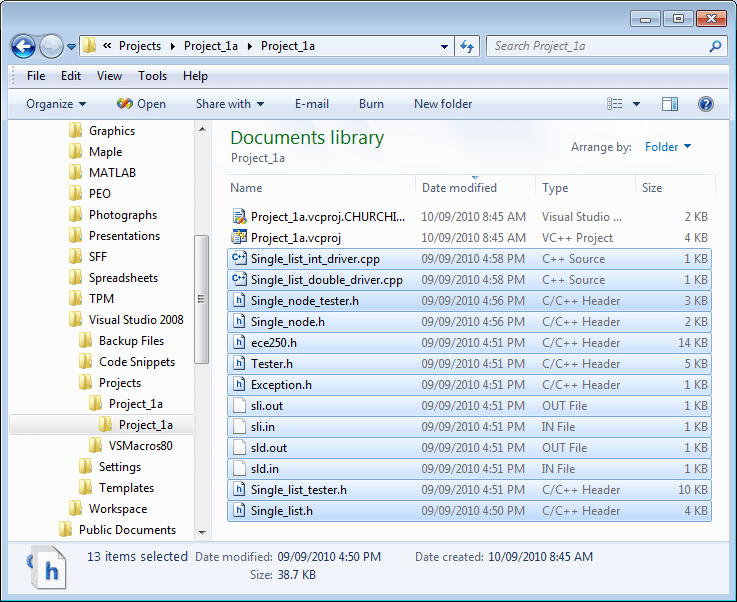The image size is (737, 602).
Task: Open the blue Help question mark icon
Action: coord(706,104)
